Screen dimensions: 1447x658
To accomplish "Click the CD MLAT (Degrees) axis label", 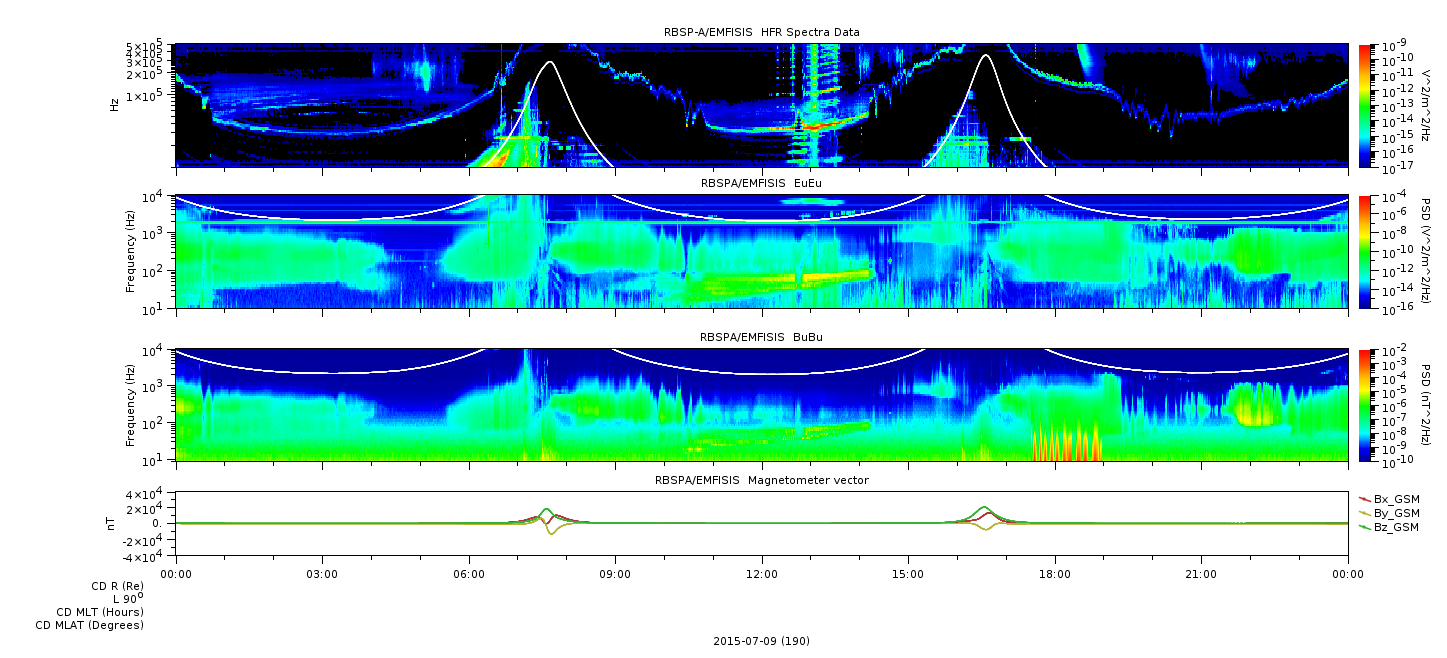I will pos(89,626).
